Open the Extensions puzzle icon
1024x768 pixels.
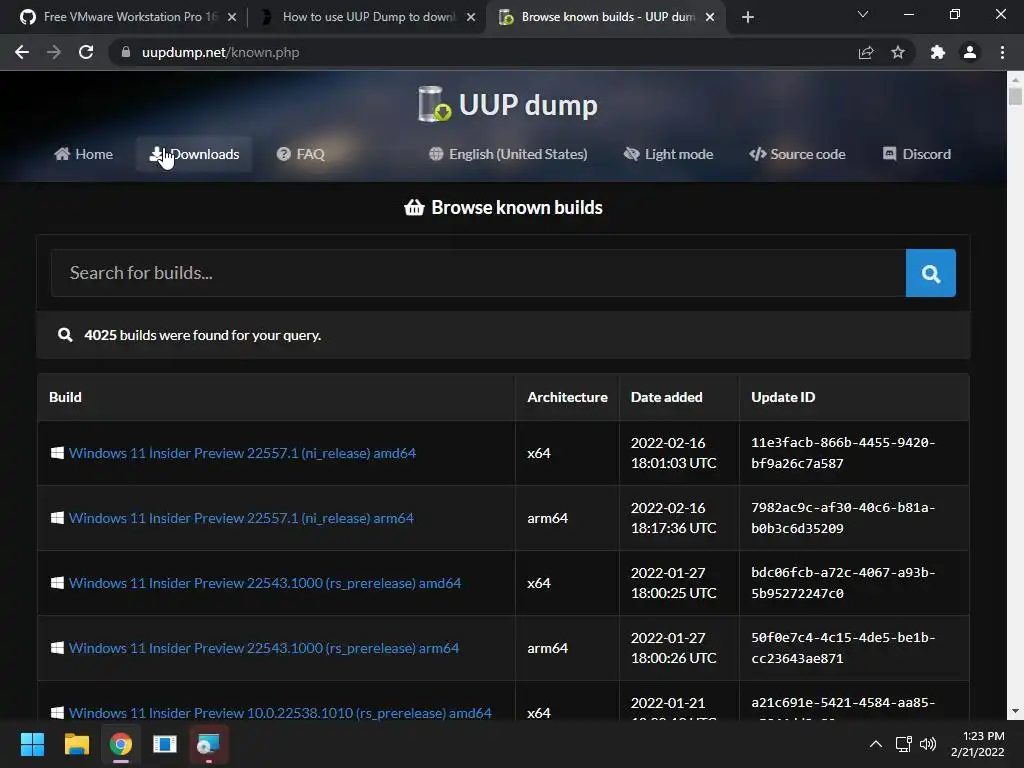(x=938, y=52)
